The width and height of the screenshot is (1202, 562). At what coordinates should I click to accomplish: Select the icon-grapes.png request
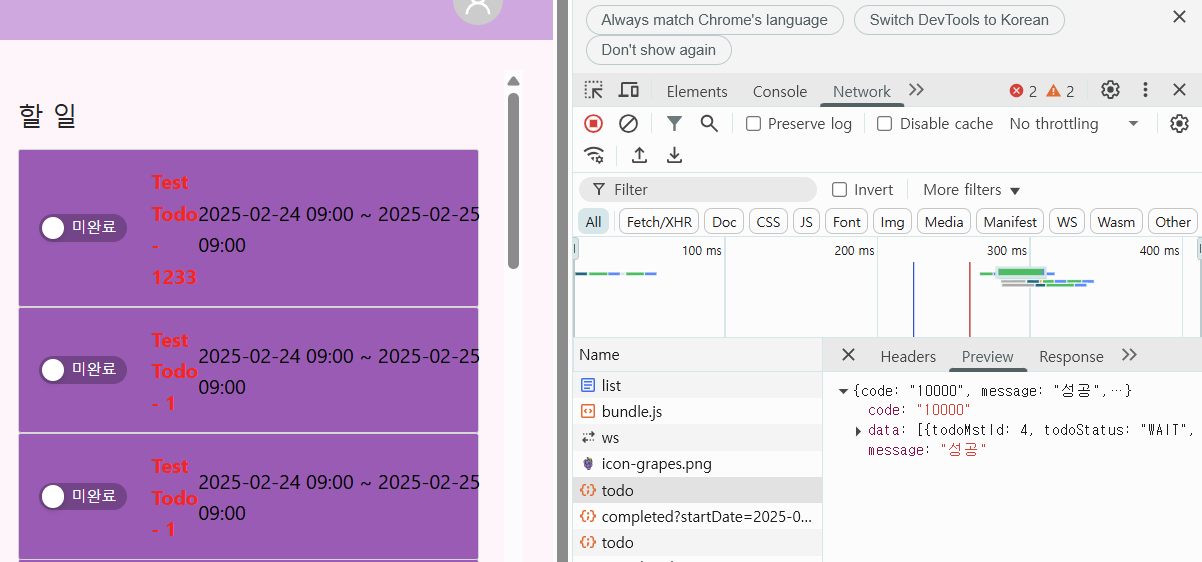pyautogui.click(x=697, y=464)
